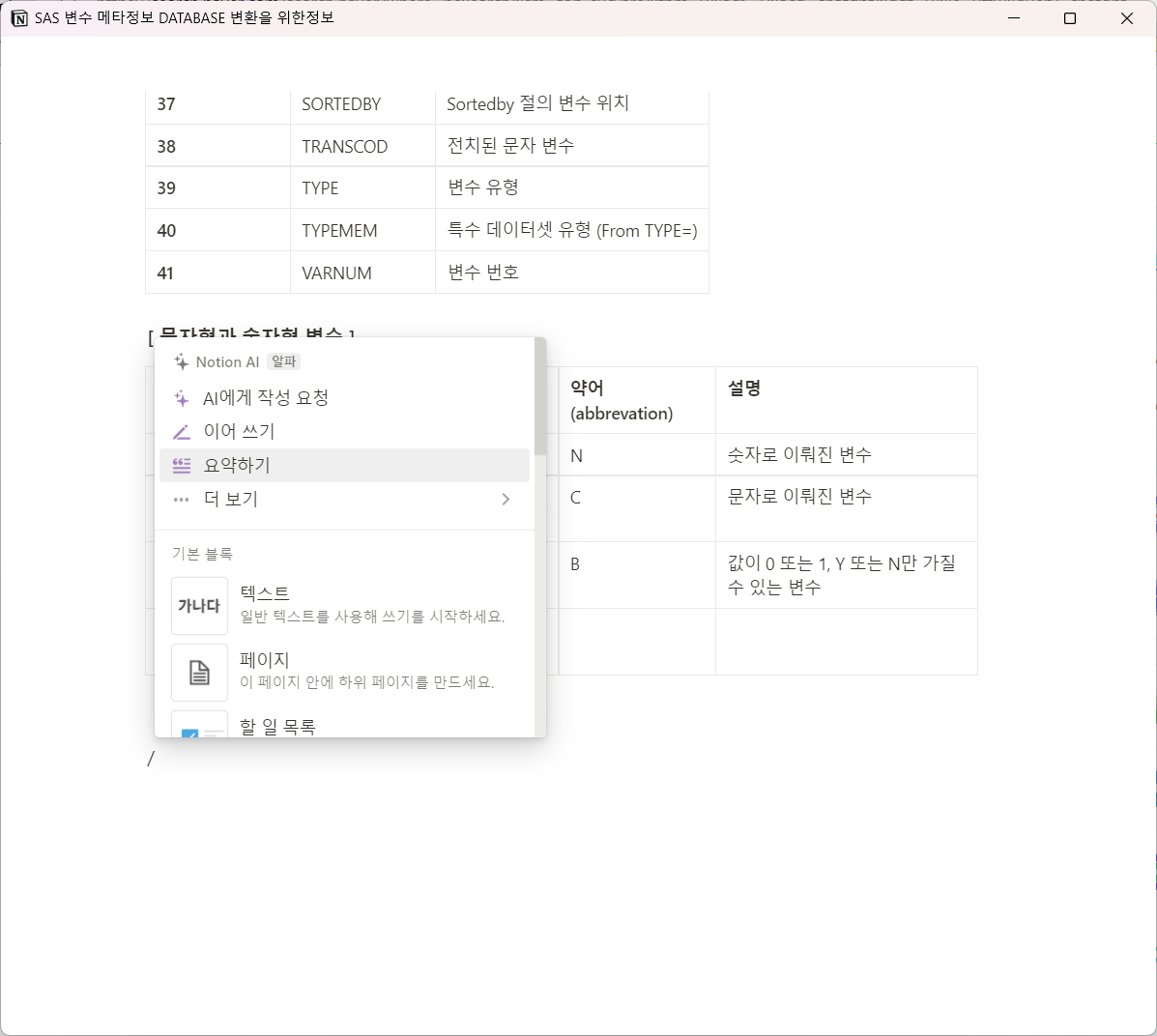Click the 숫자로 이뤄진 변수 cell
The width and height of the screenshot is (1157, 1036).
(847, 454)
